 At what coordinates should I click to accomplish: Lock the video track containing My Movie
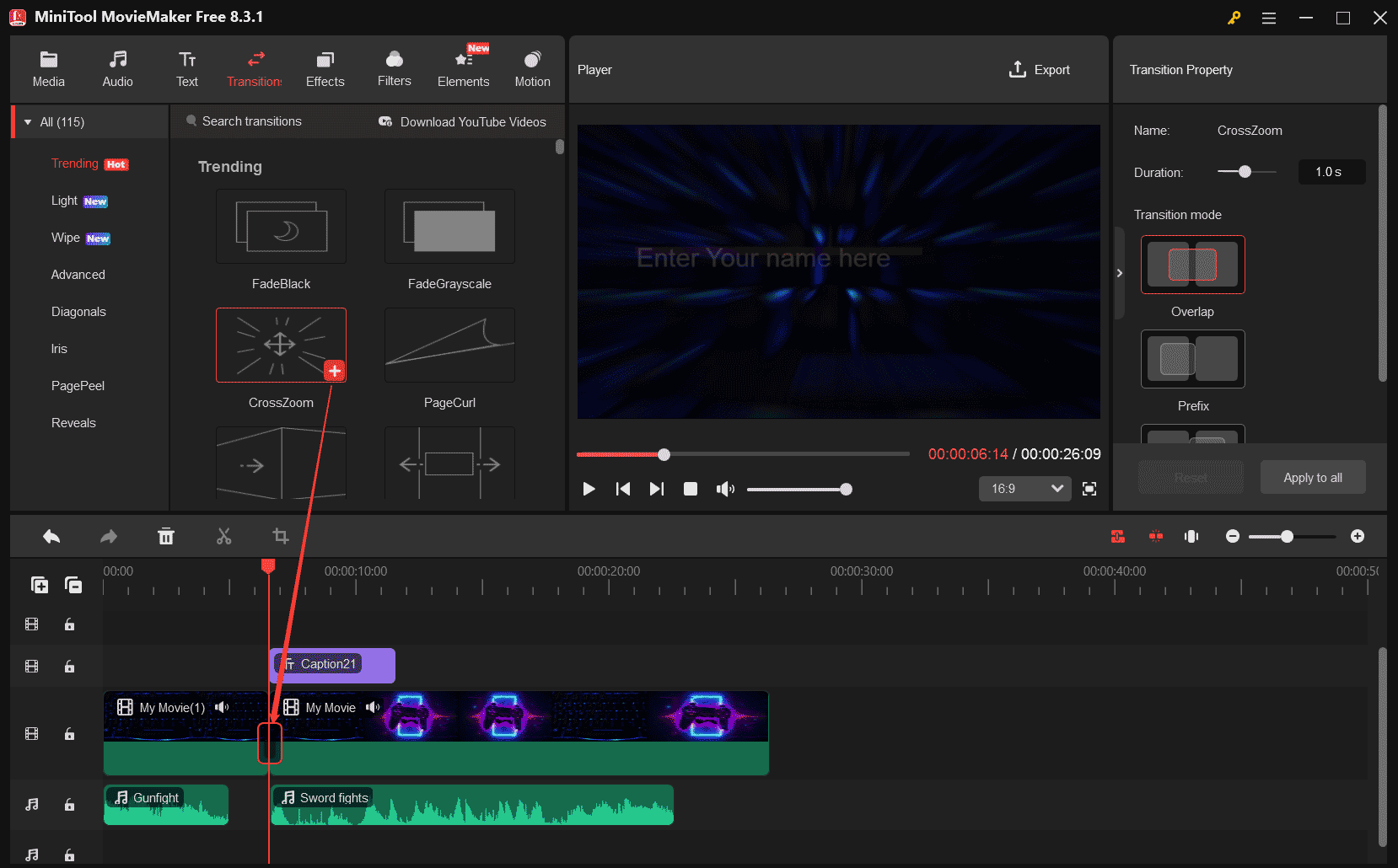coord(69,734)
